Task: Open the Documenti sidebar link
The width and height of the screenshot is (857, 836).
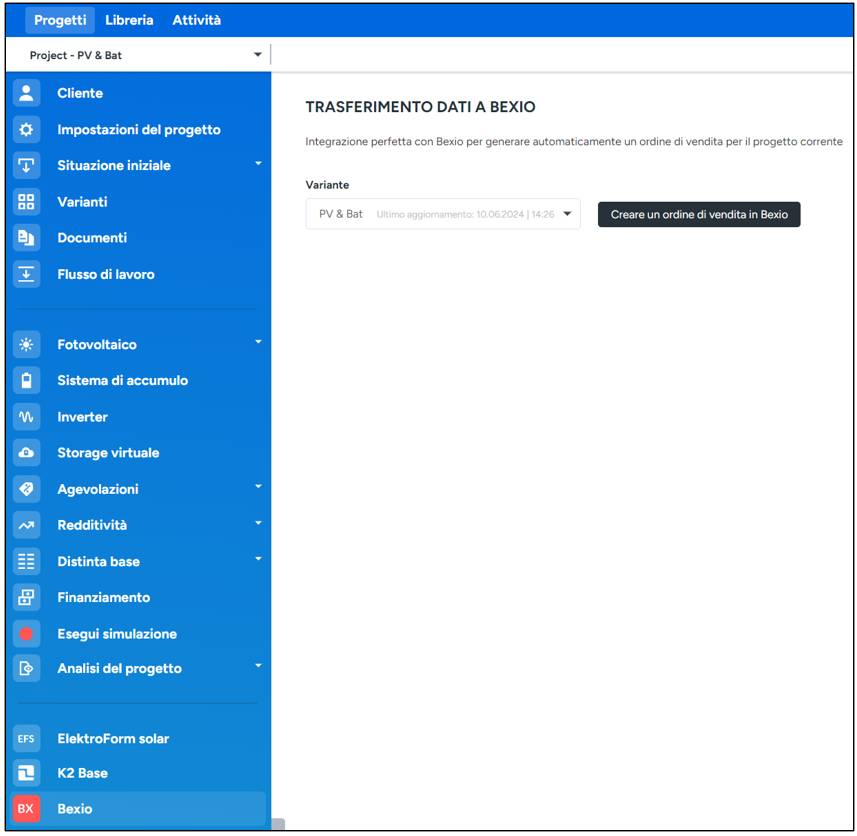Action: [92, 238]
